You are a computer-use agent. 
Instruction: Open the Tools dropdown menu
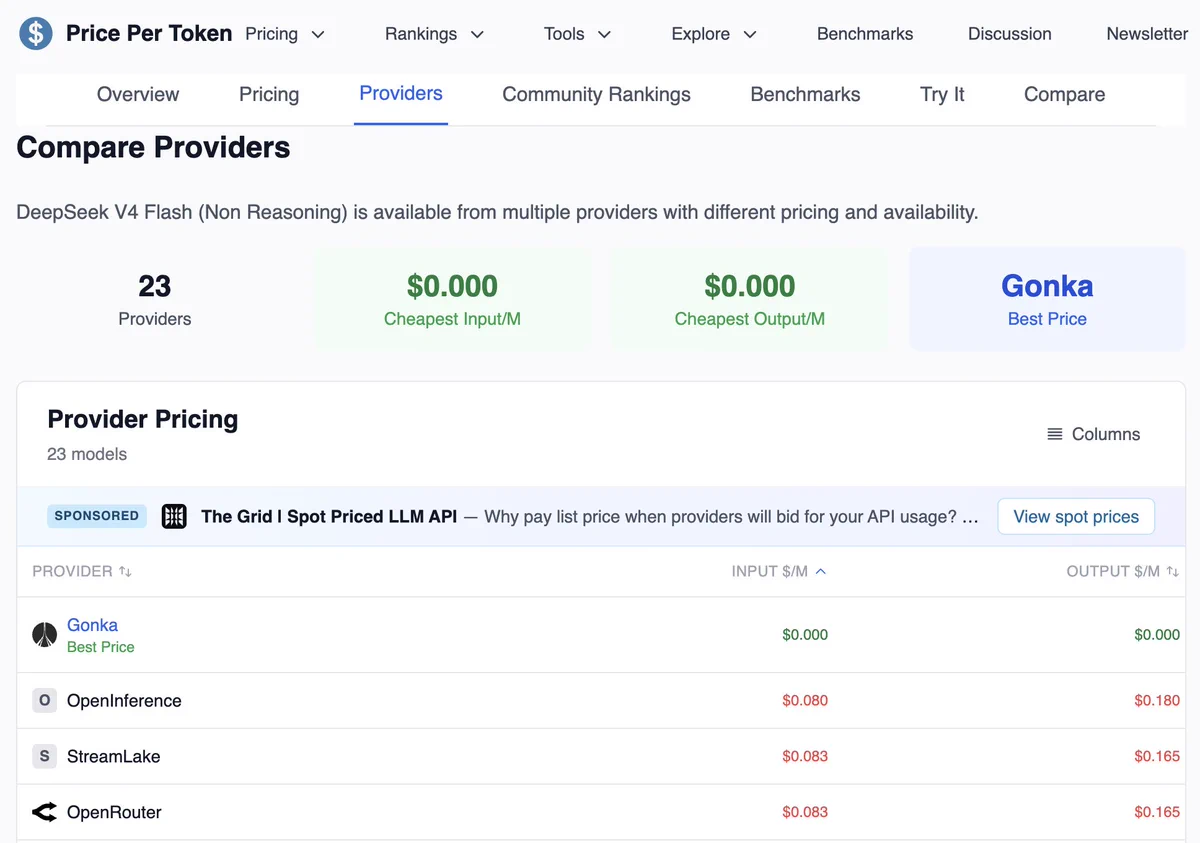(577, 34)
